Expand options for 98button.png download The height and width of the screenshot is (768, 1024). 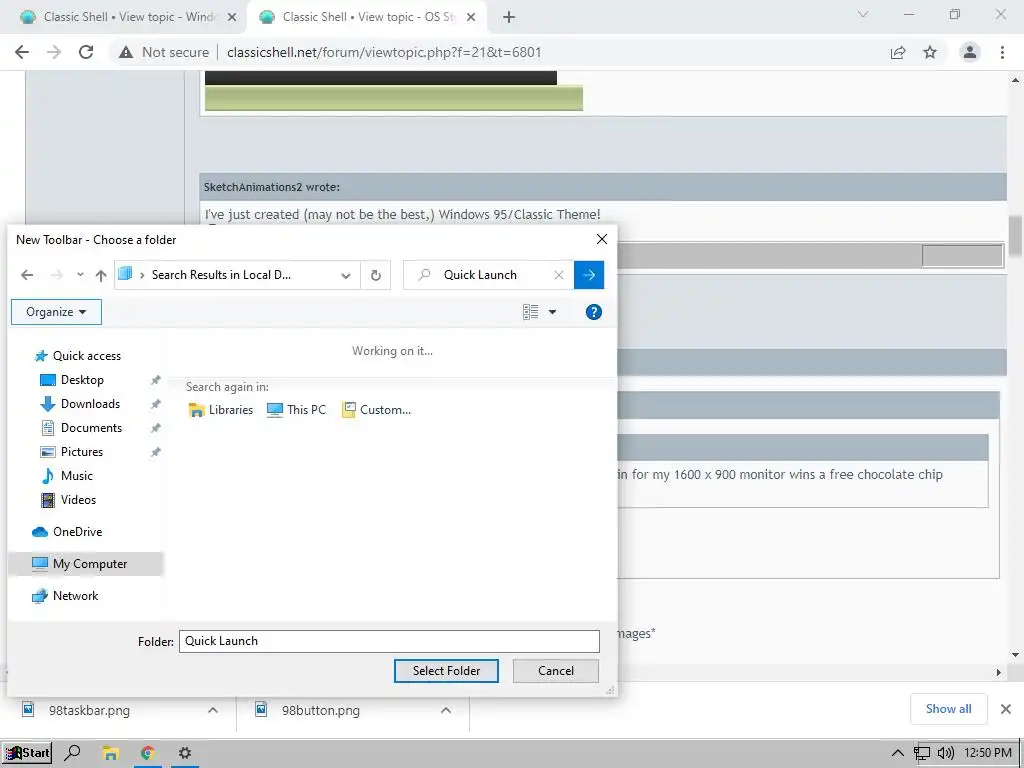(x=446, y=710)
